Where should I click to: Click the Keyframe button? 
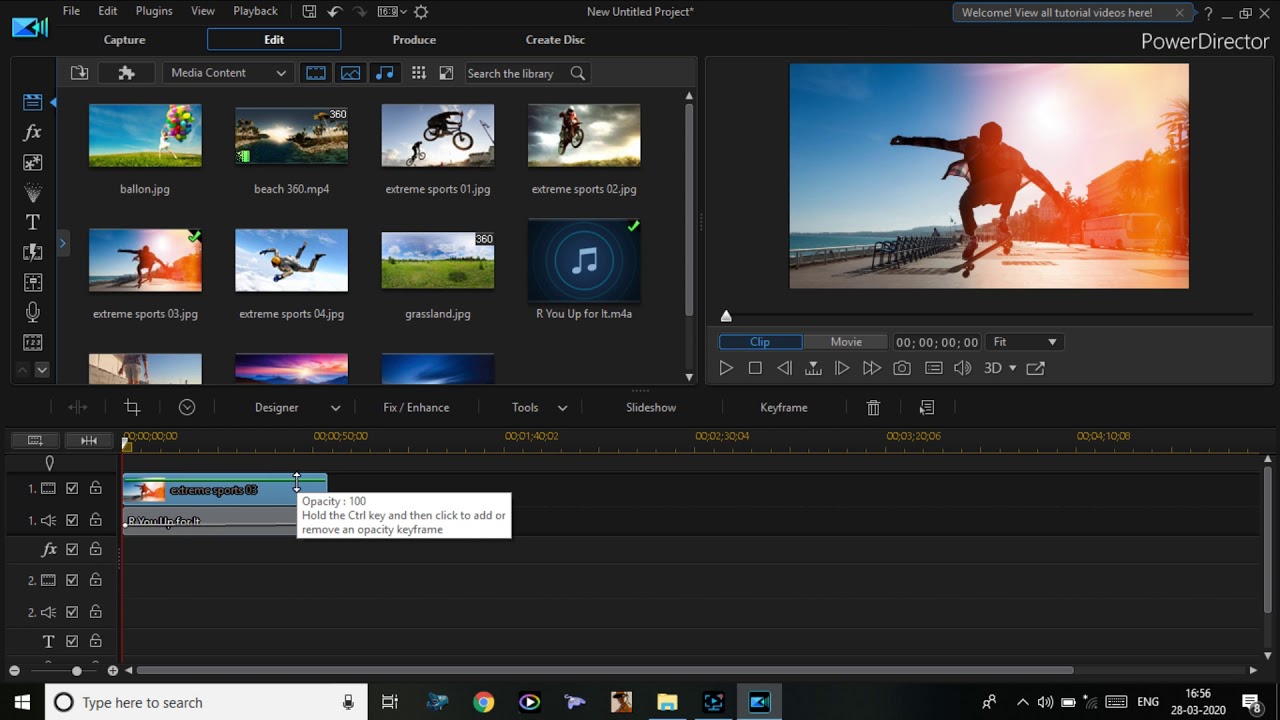pyautogui.click(x=784, y=407)
